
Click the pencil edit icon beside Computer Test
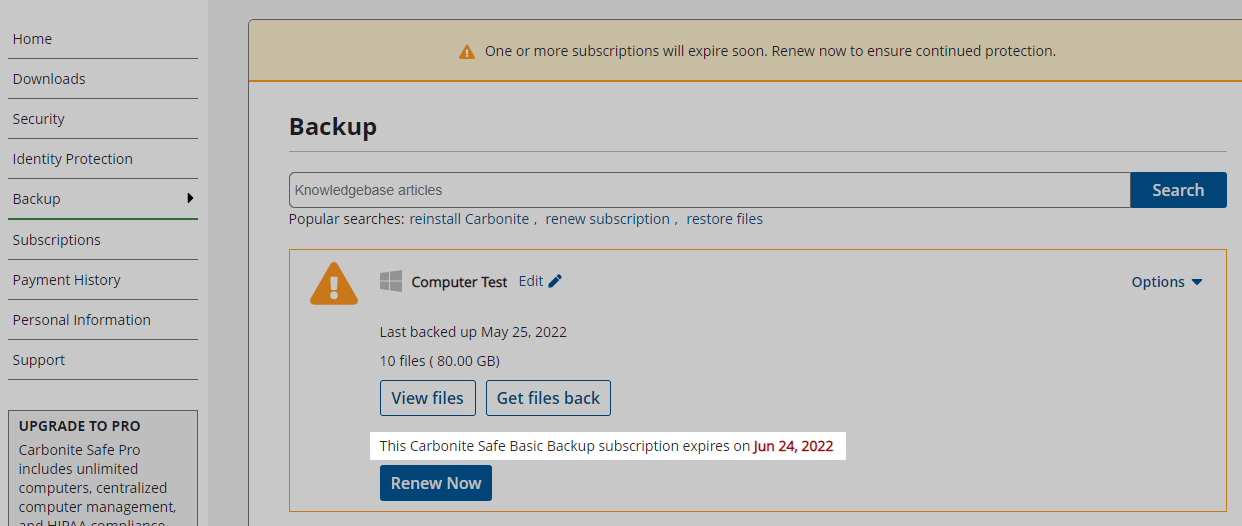[x=555, y=281]
